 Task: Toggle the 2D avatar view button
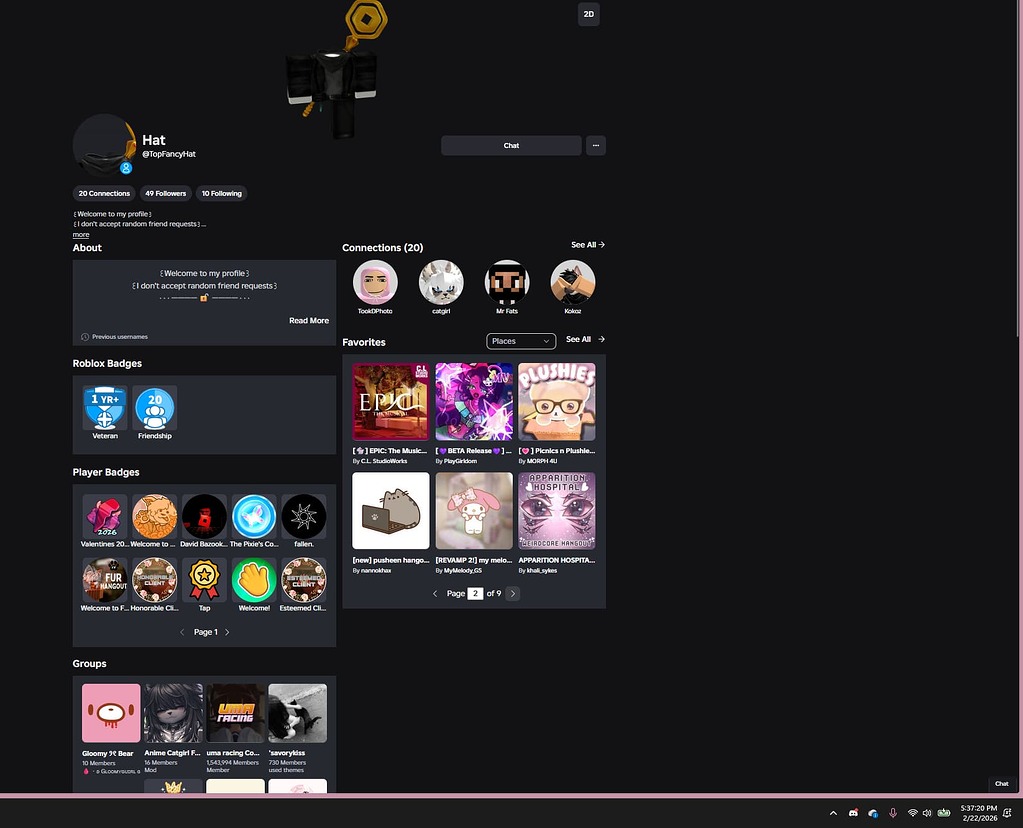588,14
